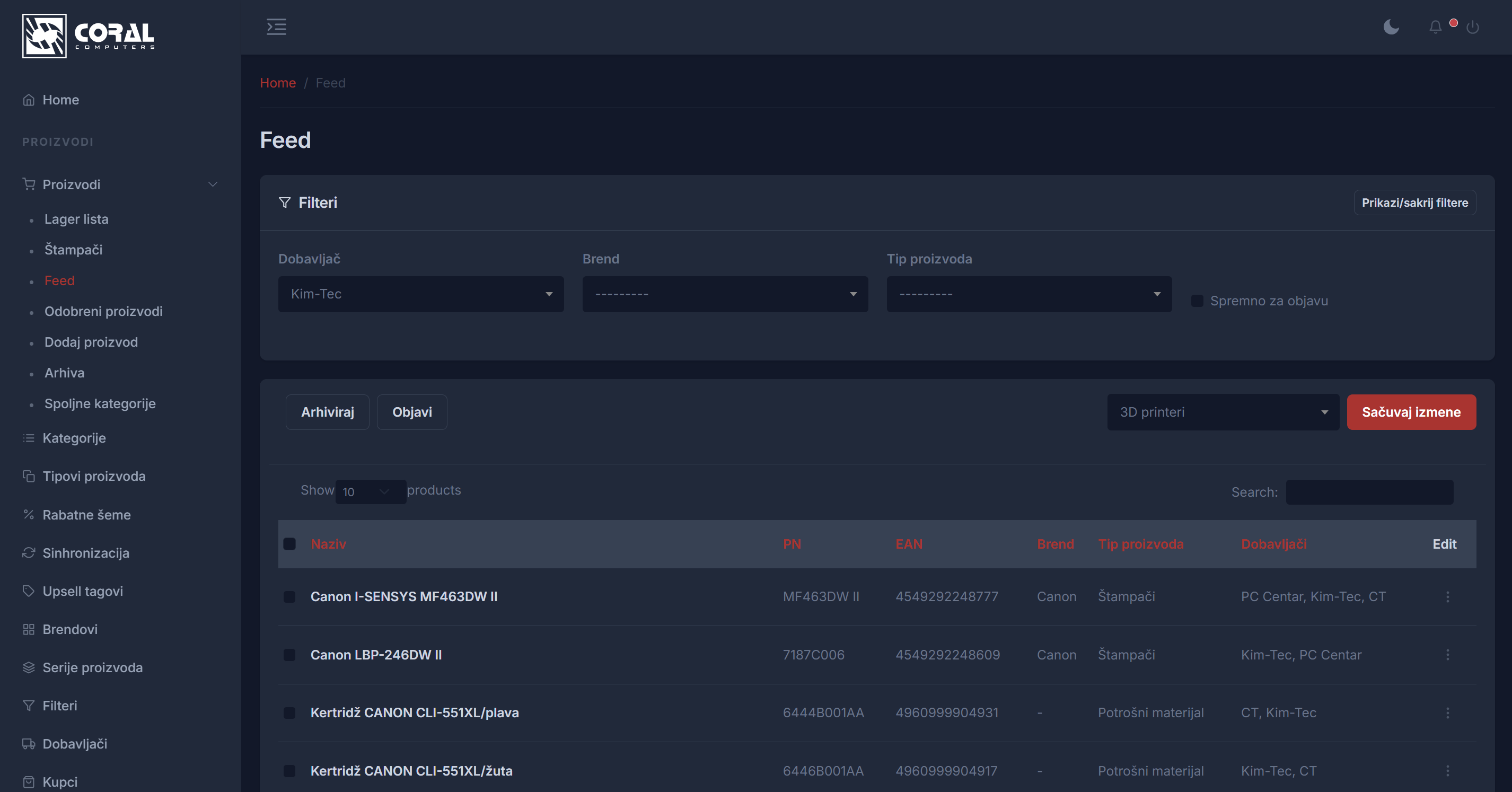
Task: Select Lager lista from the sidebar
Action: [x=76, y=219]
